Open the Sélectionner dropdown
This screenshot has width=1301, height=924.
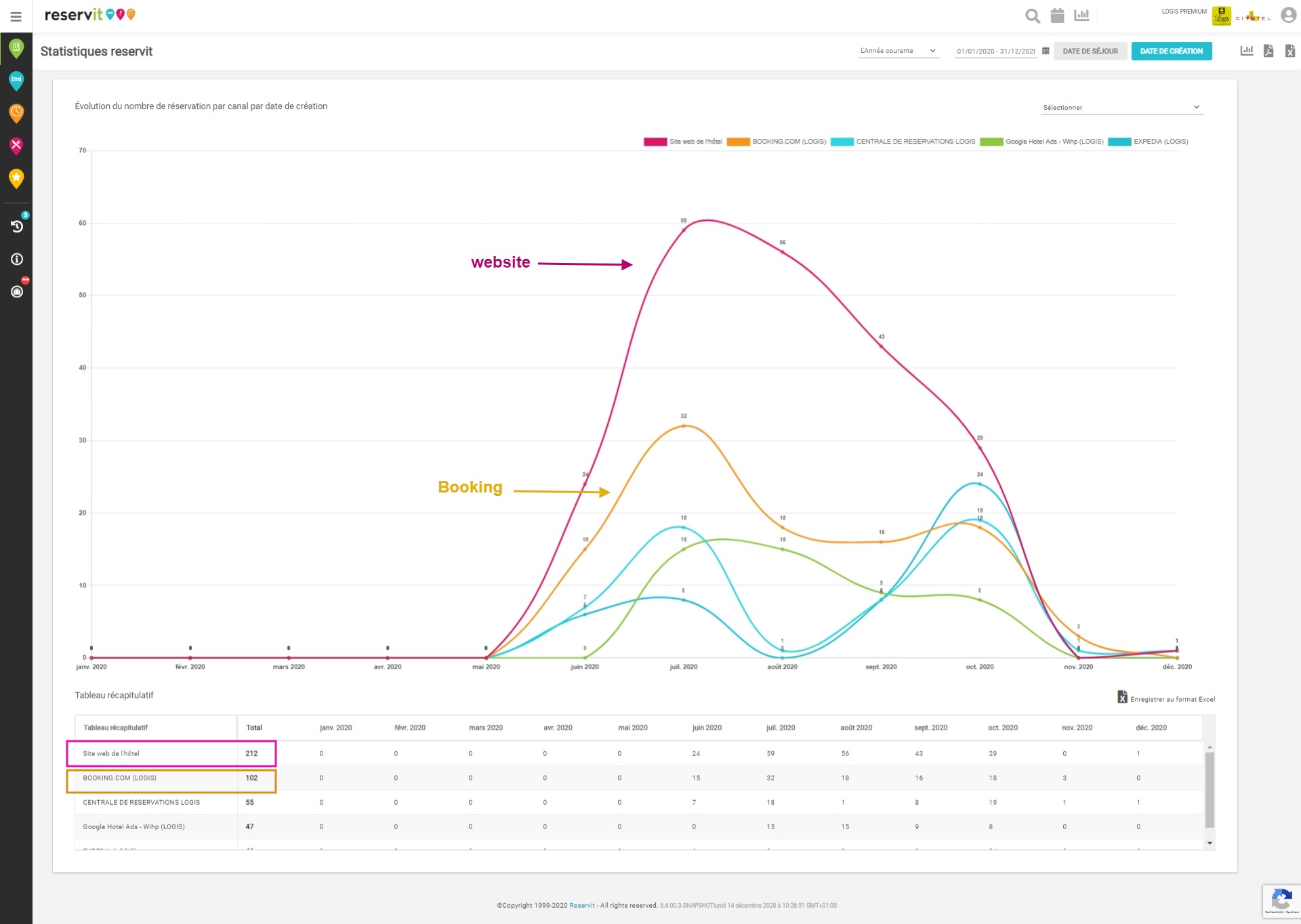[x=1122, y=107]
